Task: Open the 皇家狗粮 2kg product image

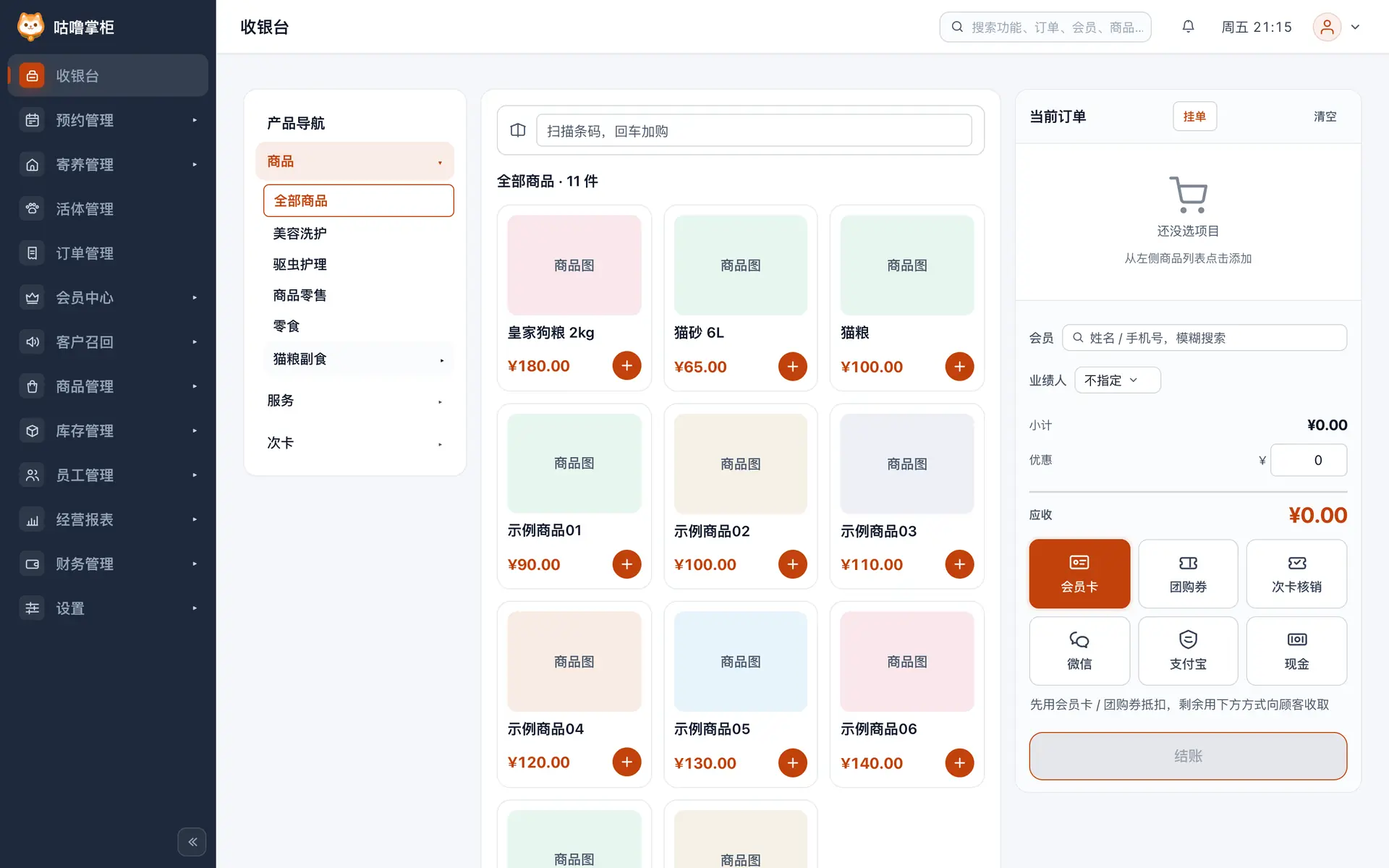Action: [574, 265]
